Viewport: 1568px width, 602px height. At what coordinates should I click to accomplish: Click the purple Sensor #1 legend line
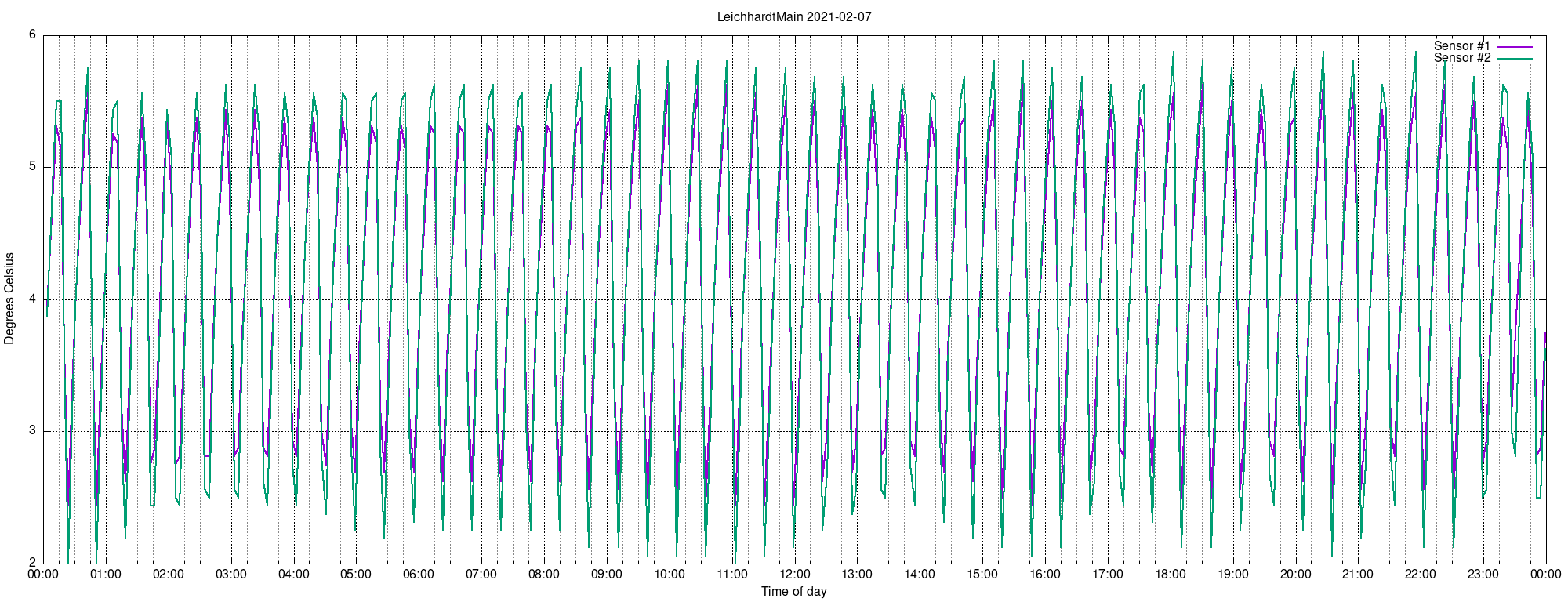1515,47
